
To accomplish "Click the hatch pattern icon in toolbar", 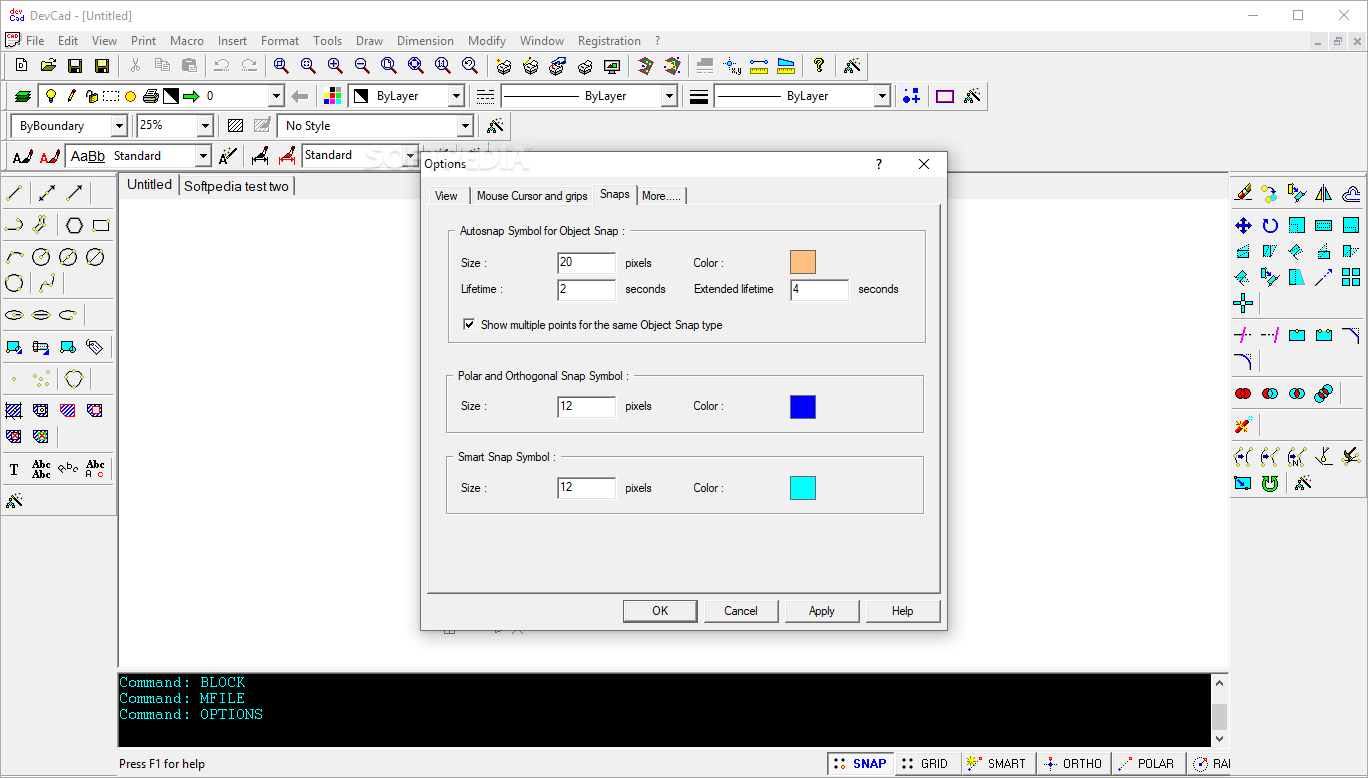I will click(235, 126).
